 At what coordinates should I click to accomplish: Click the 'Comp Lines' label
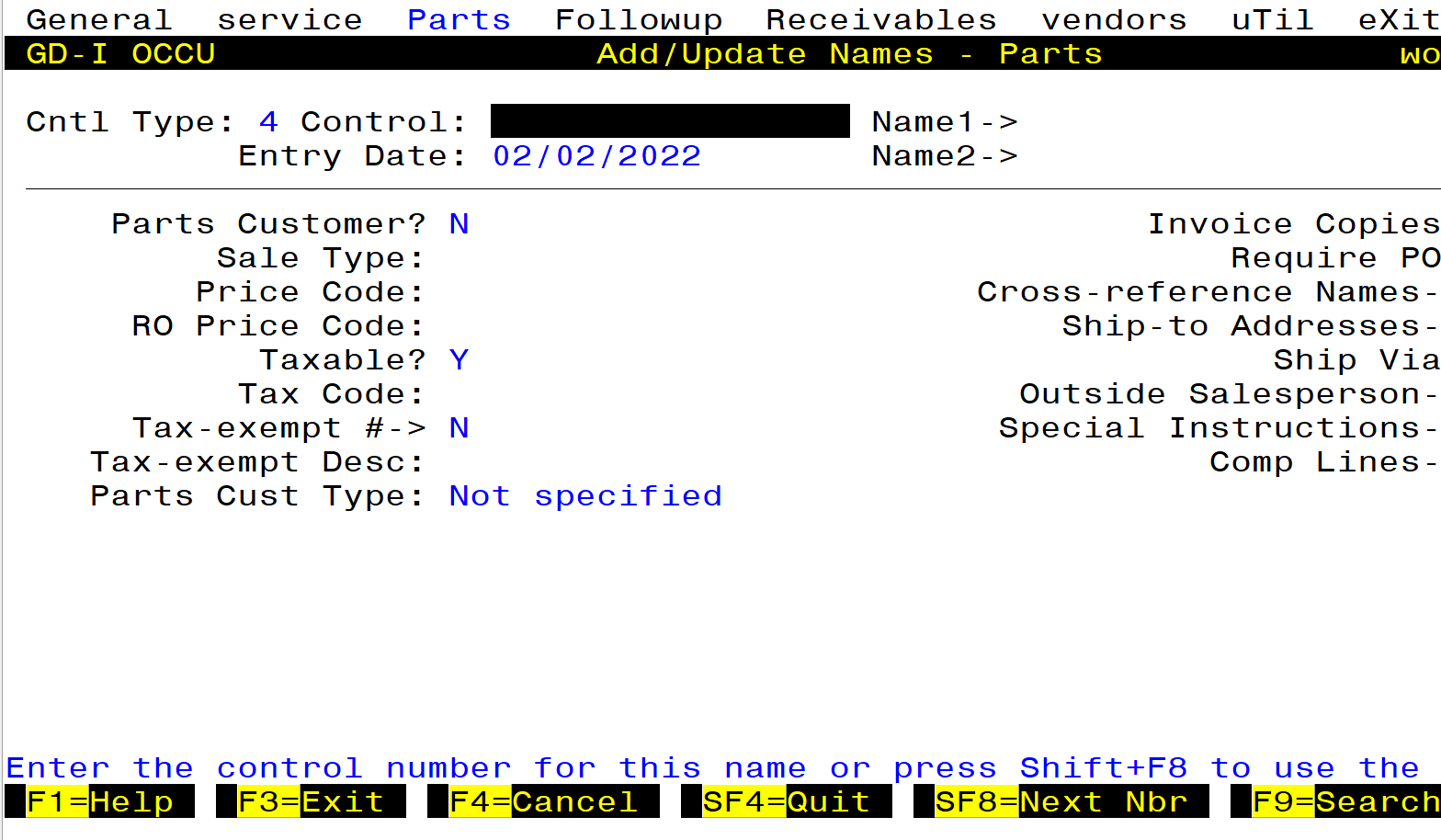click(x=1314, y=461)
